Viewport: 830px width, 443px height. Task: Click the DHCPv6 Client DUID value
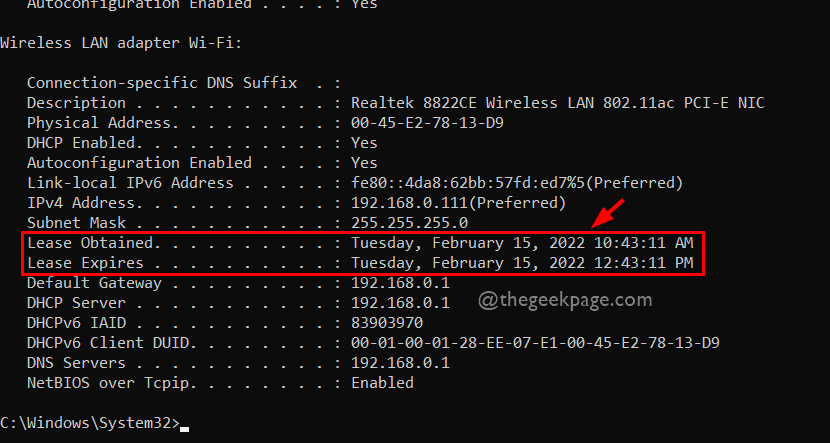[x=535, y=343]
